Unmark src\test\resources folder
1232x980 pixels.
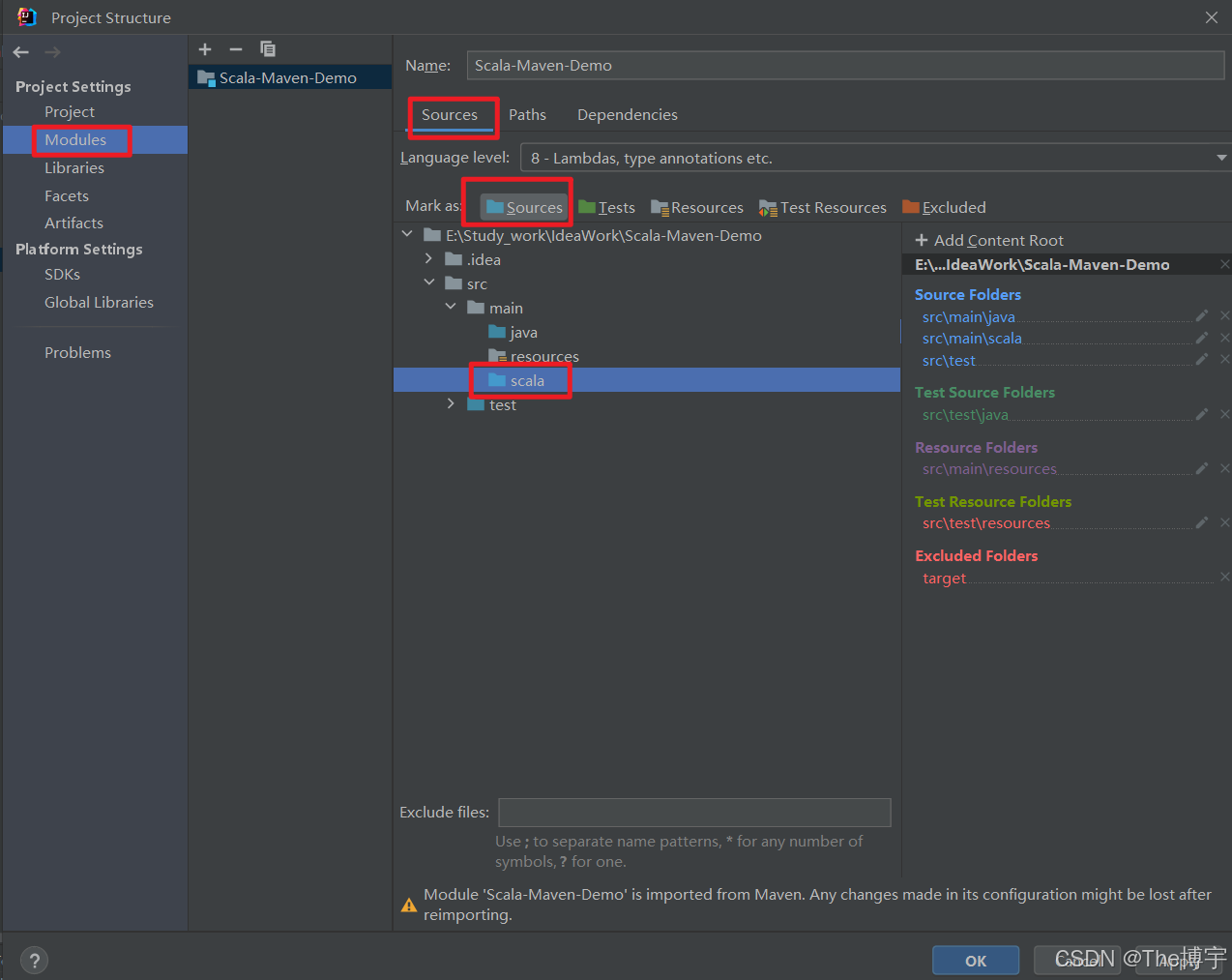(x=1224, y=522)
